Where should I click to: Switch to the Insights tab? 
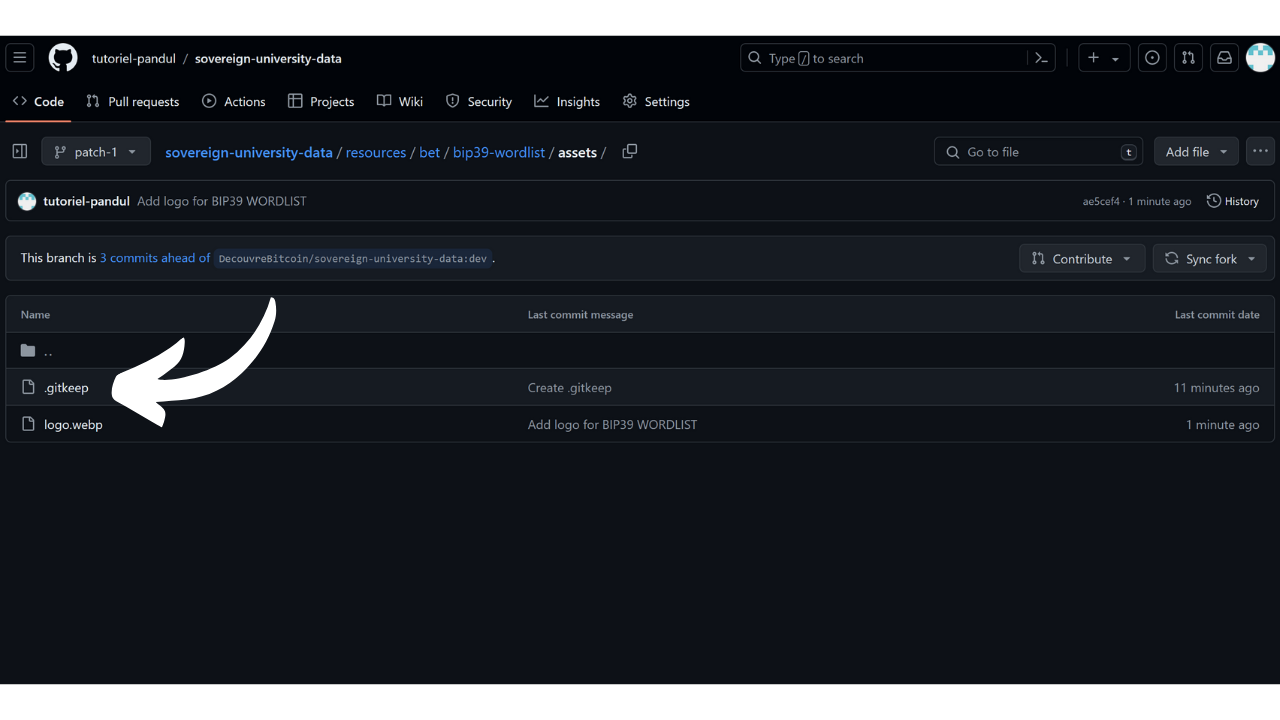pos(567,102)
